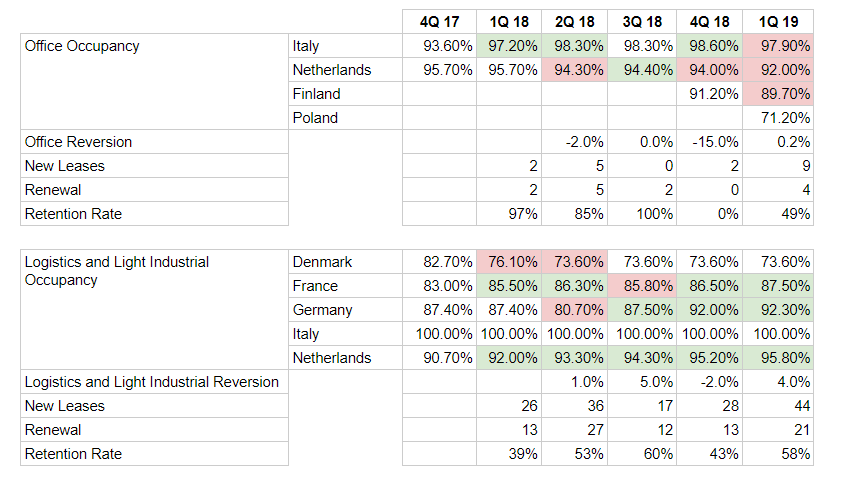
Task: Click the Germany country label cell
Action: pyautogui.click(x=345, y=310)
